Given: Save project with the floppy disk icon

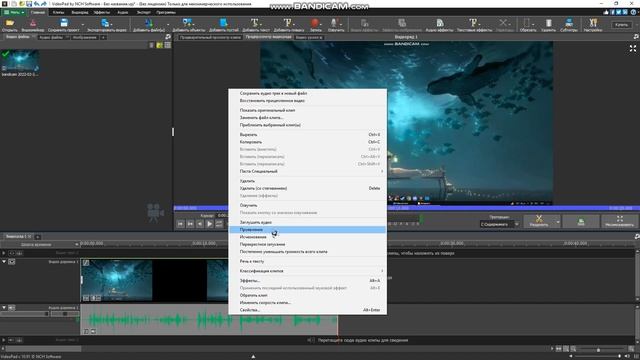Looking at the screenshot, I should pyautogui.click(x=64, y=24).
